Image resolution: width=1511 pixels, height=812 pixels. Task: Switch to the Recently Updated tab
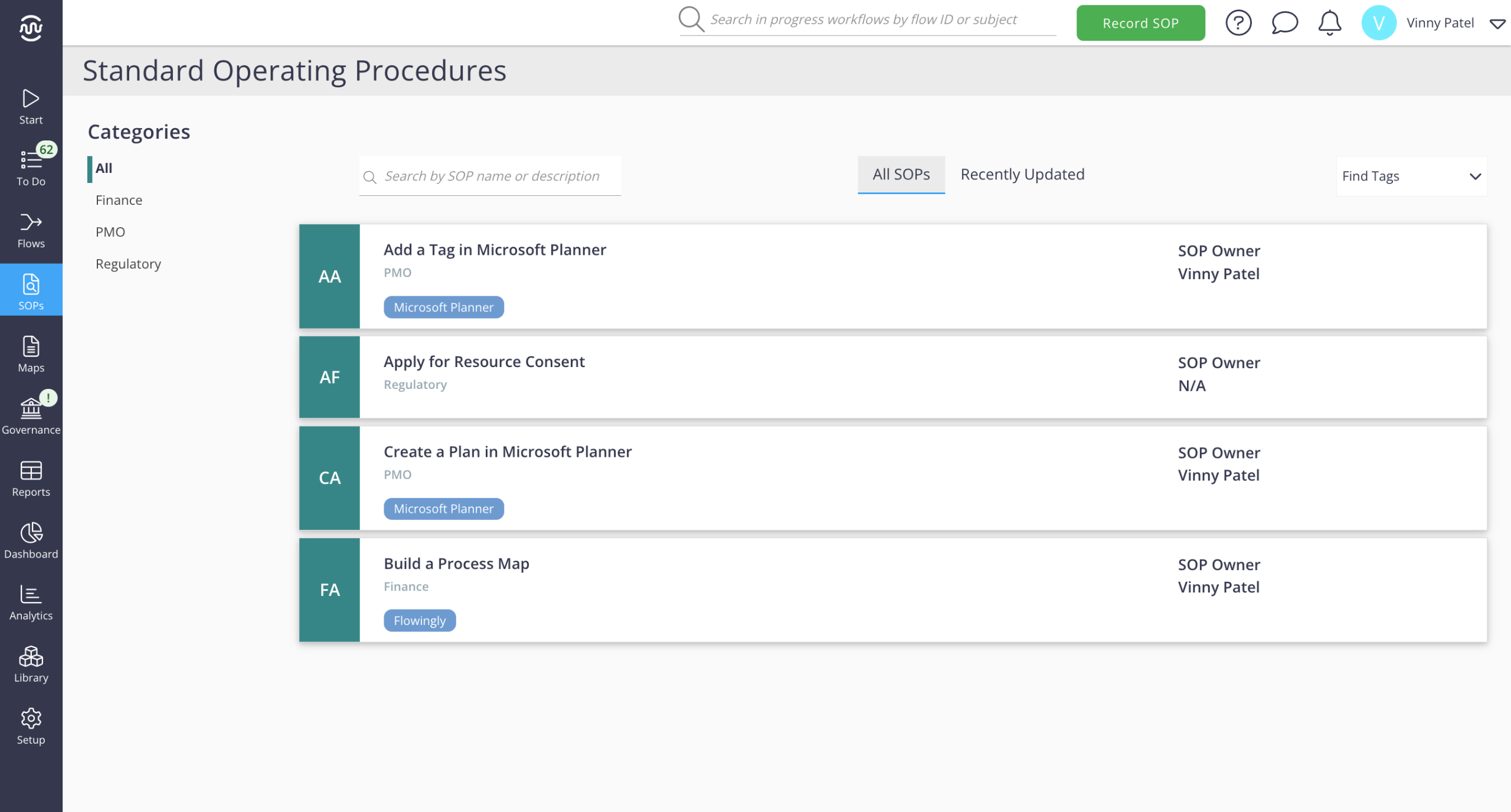coord(1022,174)
